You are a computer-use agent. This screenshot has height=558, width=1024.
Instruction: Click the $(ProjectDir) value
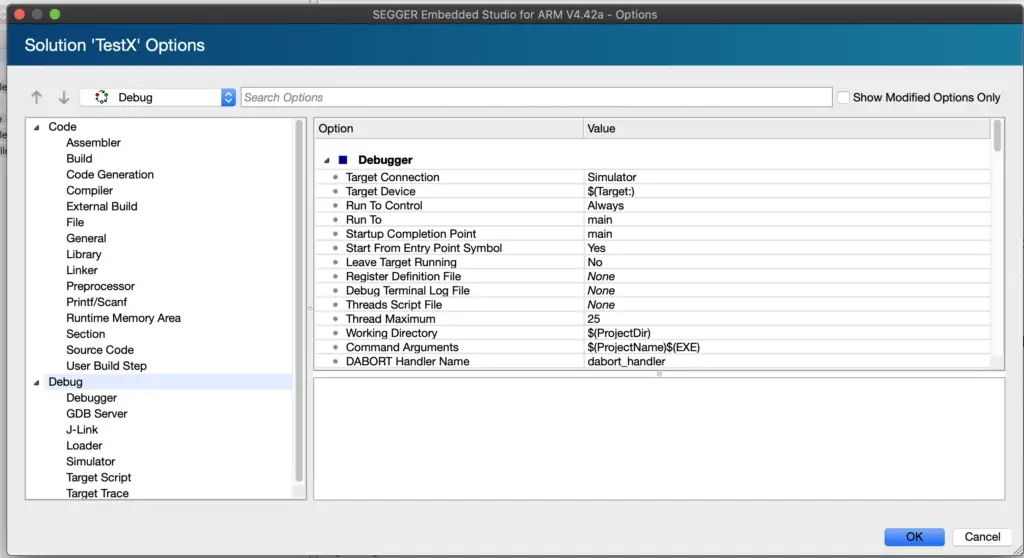click(619, 333)
